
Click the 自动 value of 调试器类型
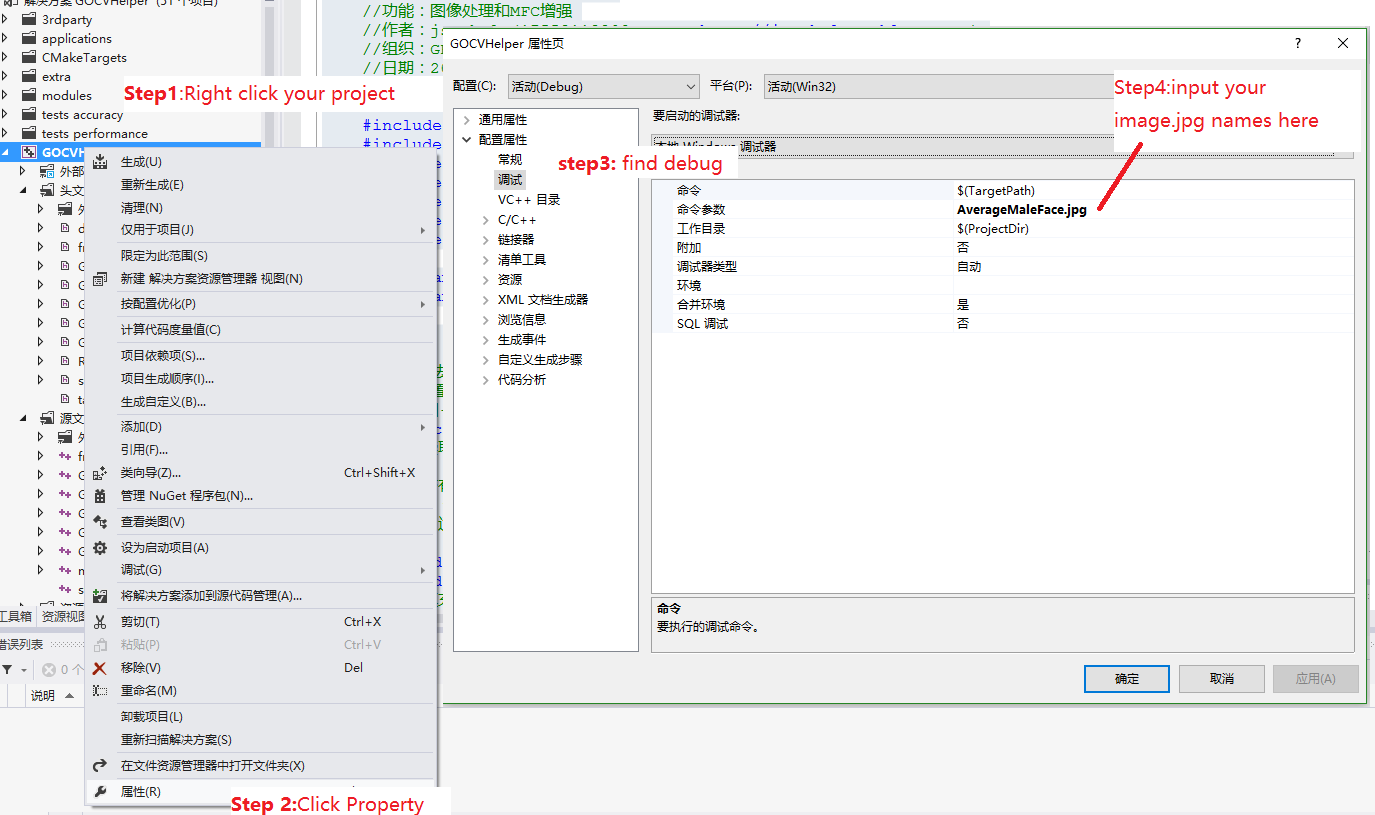[x=969, y=267]
